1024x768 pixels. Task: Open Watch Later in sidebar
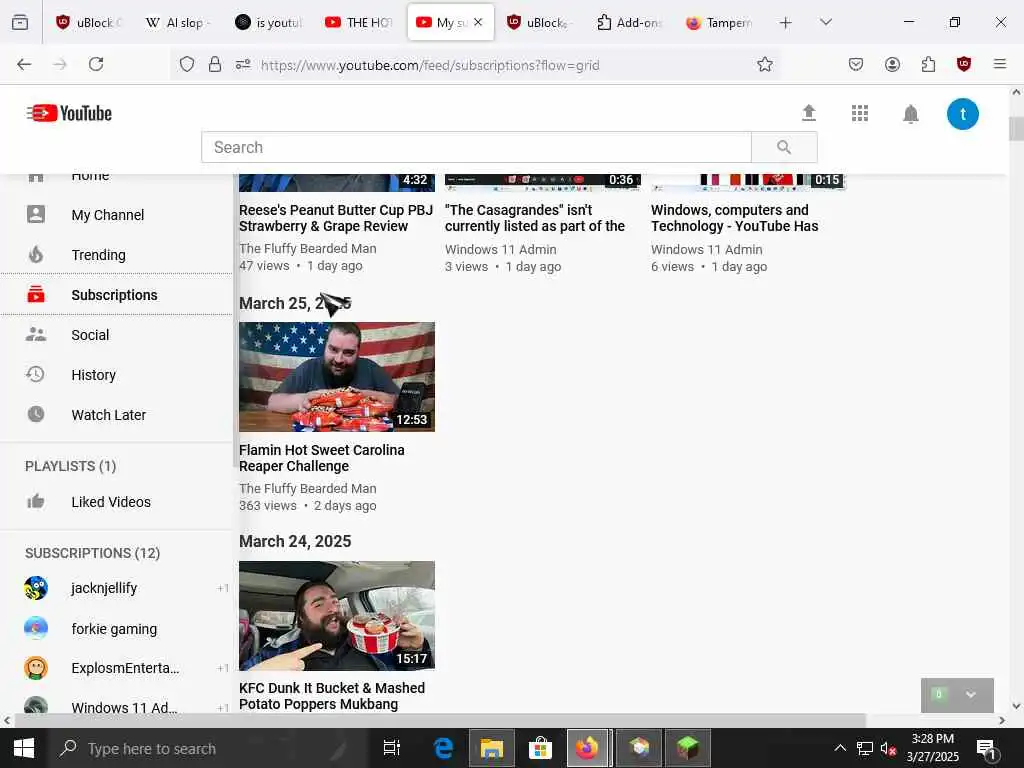(116, 415)
